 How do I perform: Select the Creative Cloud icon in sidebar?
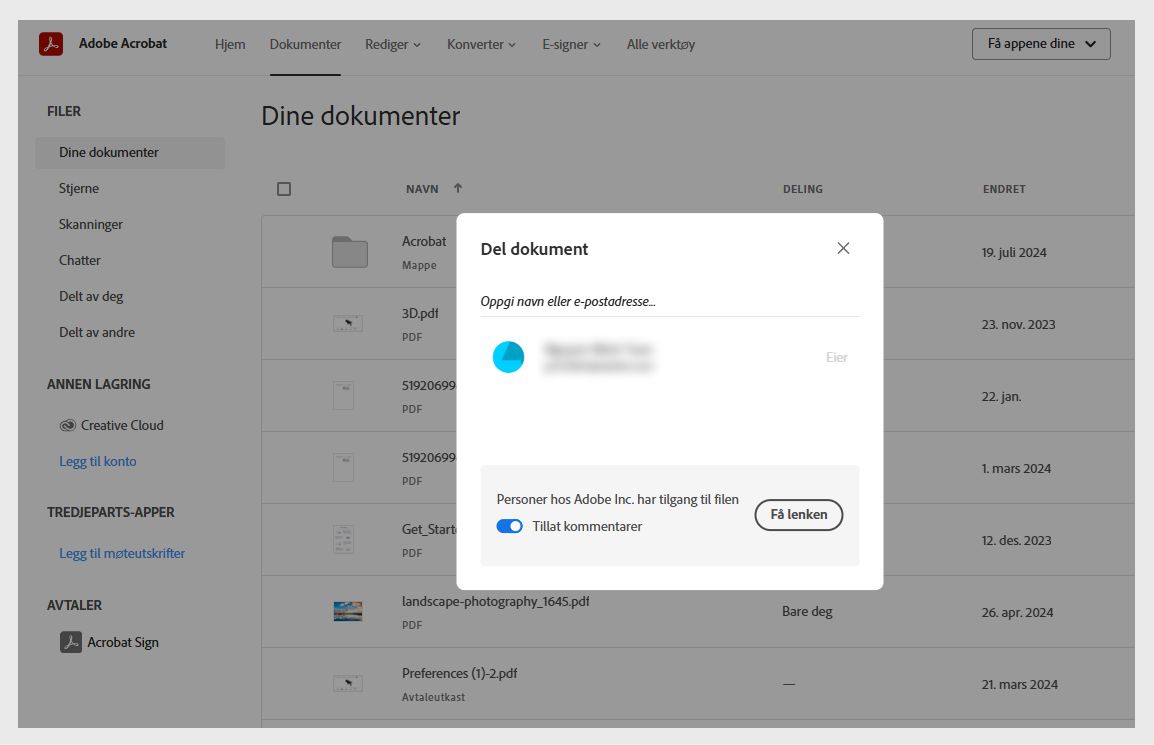pyautogui.click(x=67, y=425)
